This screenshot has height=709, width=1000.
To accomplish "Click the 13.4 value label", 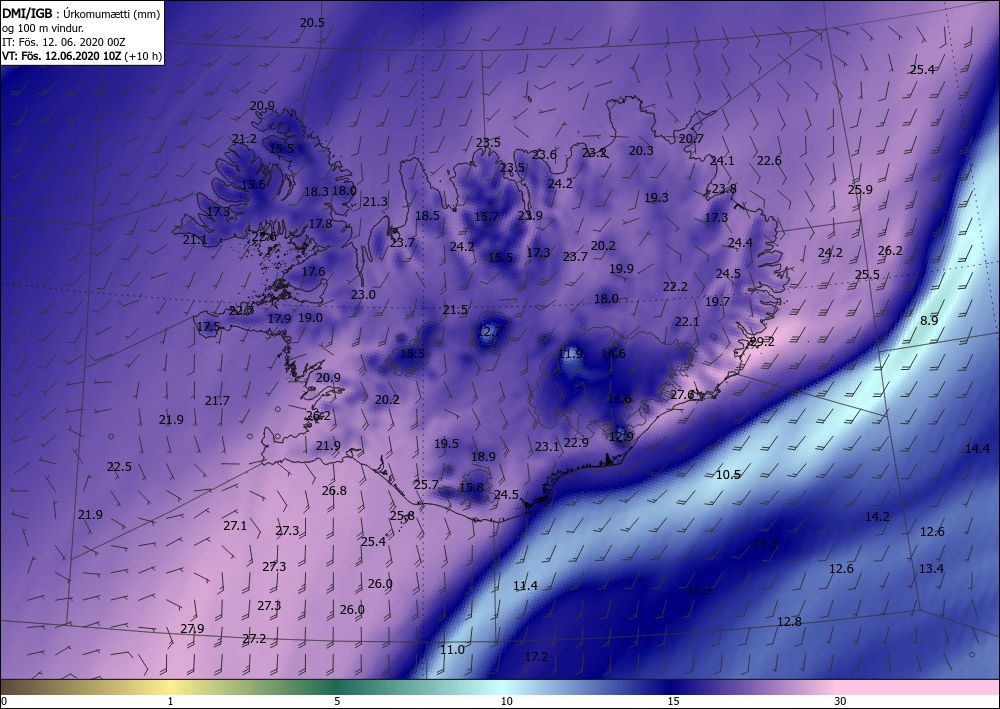I will (931, 568).
